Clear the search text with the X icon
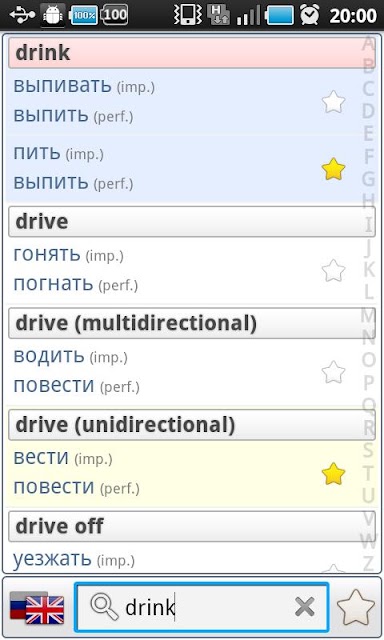The width and height of the screenshot is (384, 640). (304, 607)
